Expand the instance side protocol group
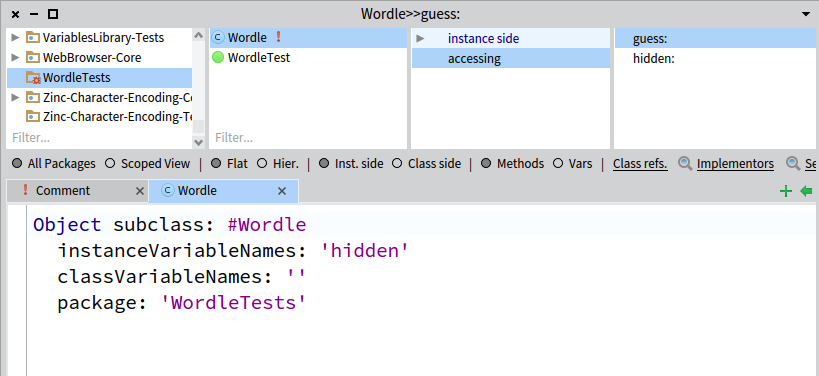The image size is (819, 376). point(420,39)
